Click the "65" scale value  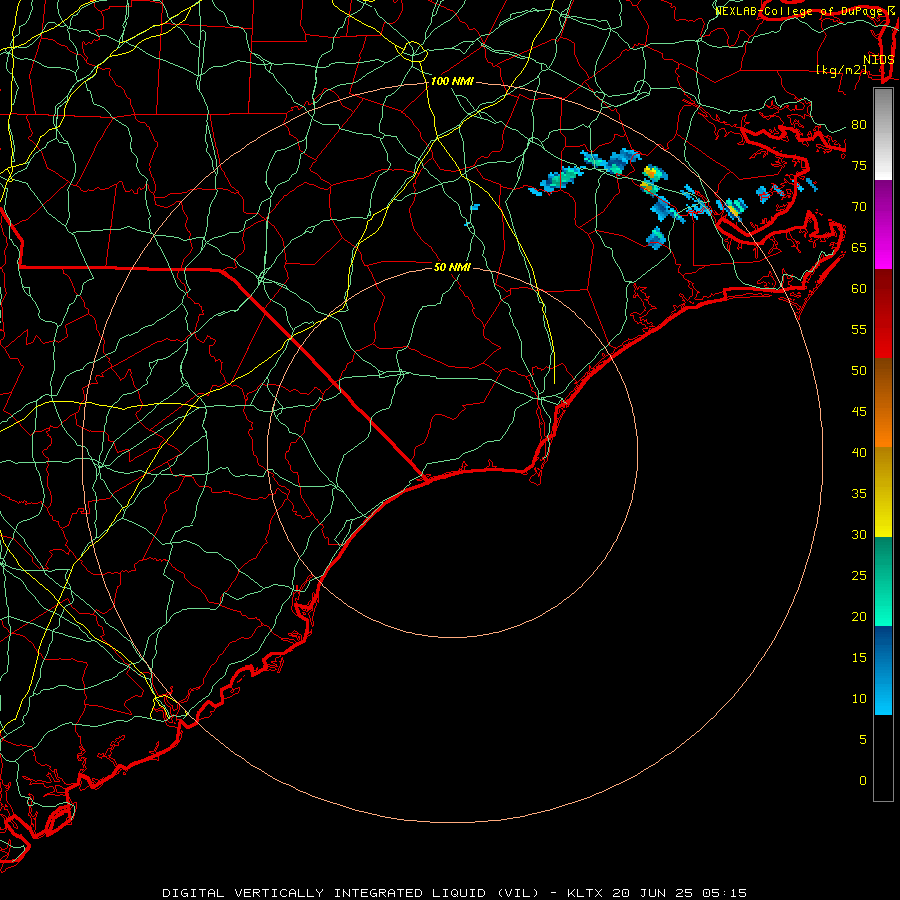pos(859,248)
